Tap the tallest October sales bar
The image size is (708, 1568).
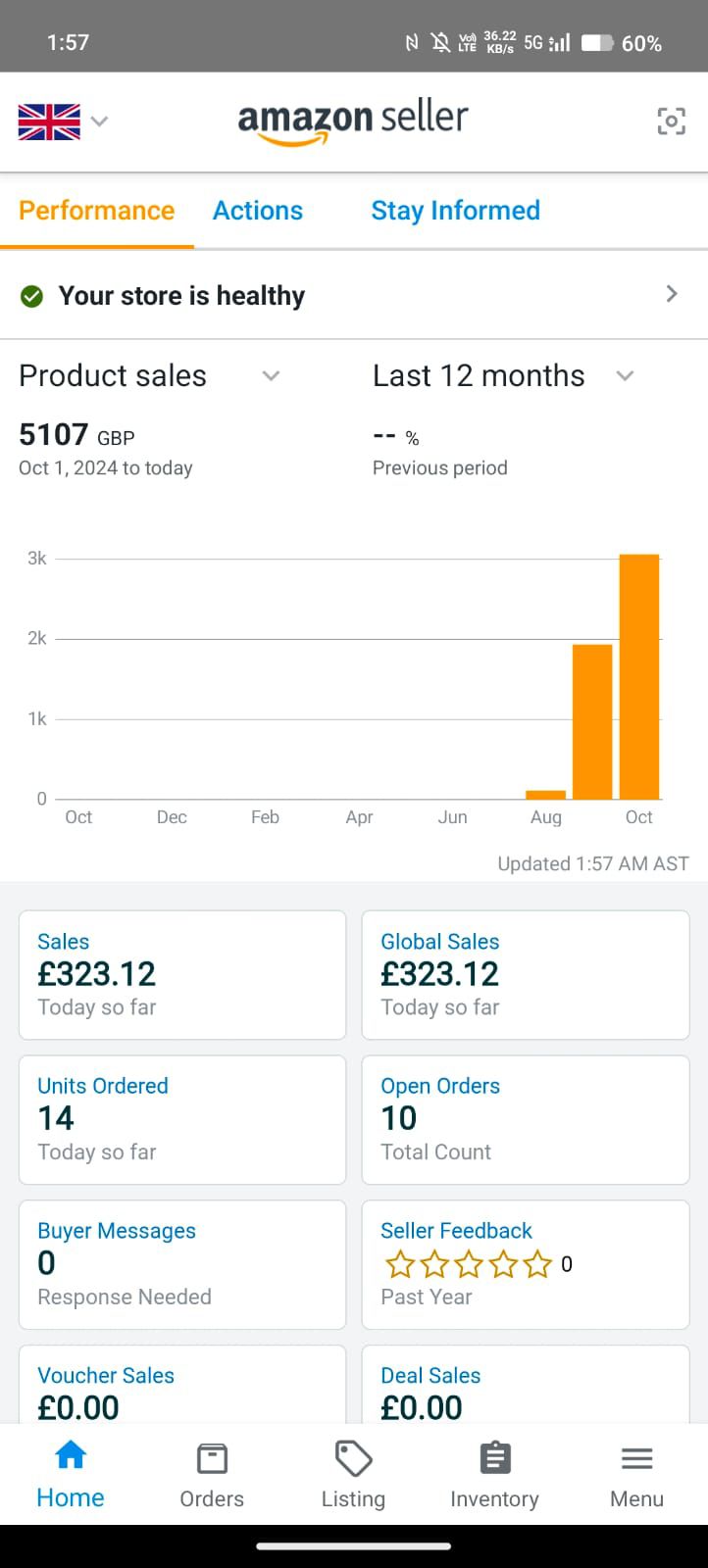(639, 676)
